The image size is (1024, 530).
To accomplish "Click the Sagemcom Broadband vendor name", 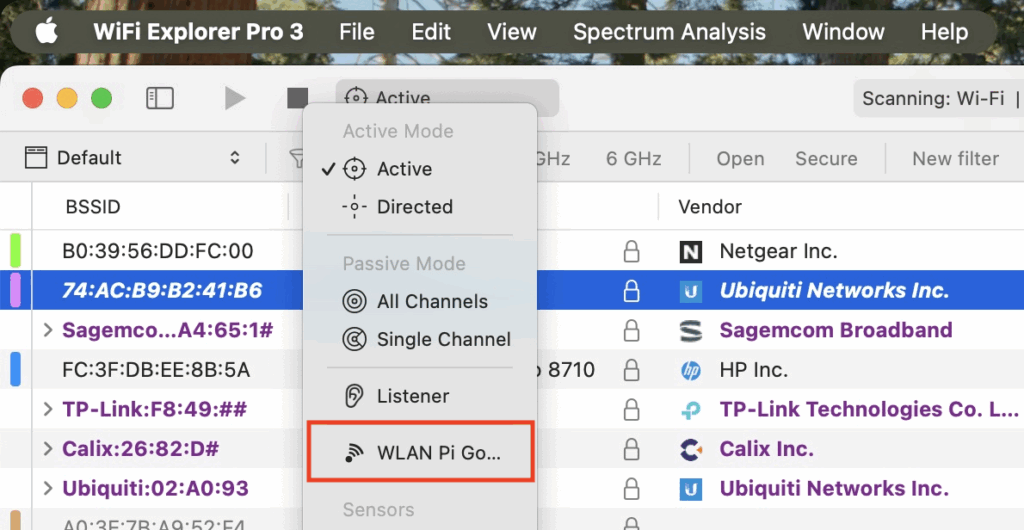I will [x=836, y=330].
